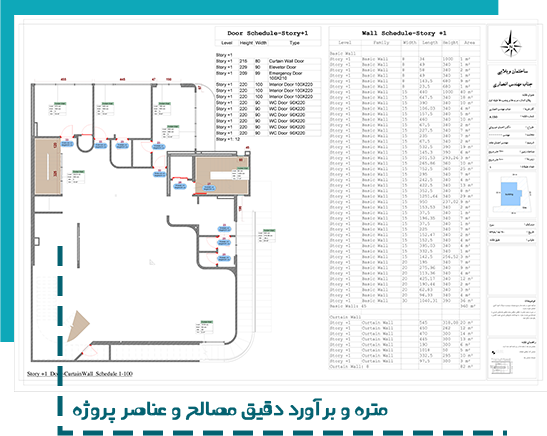Select the Emergency Door row in door schedule
Screen dimensions: 547x436
pos(268,75)
